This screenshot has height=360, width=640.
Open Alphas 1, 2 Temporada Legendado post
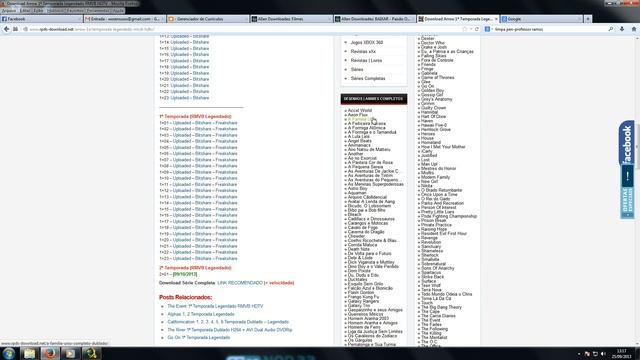click(201, 314)
